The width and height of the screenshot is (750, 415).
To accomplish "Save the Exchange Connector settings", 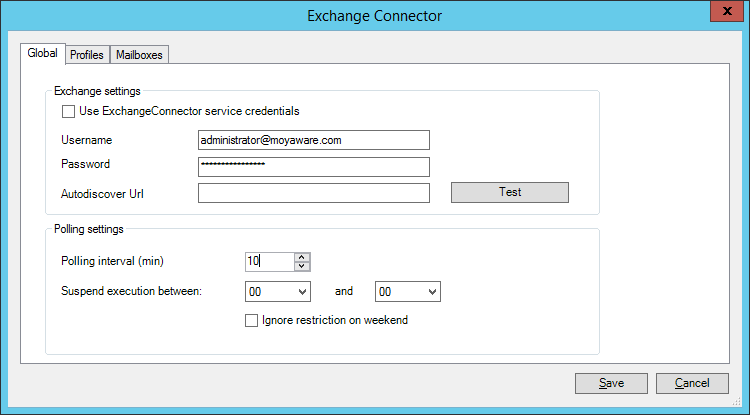I will [x=611, y=383].
